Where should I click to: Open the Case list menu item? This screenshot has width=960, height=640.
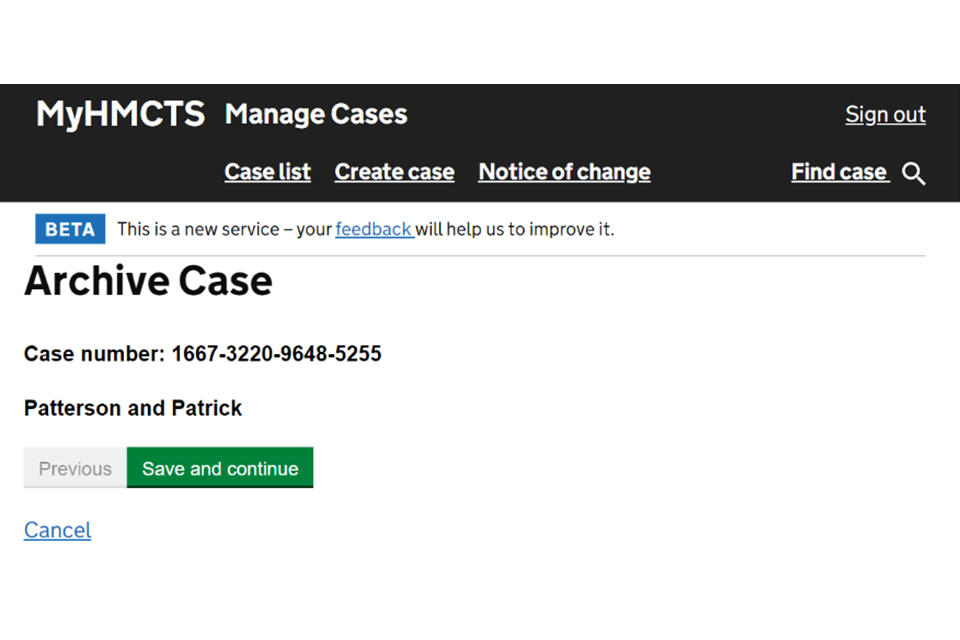[267, 172]
